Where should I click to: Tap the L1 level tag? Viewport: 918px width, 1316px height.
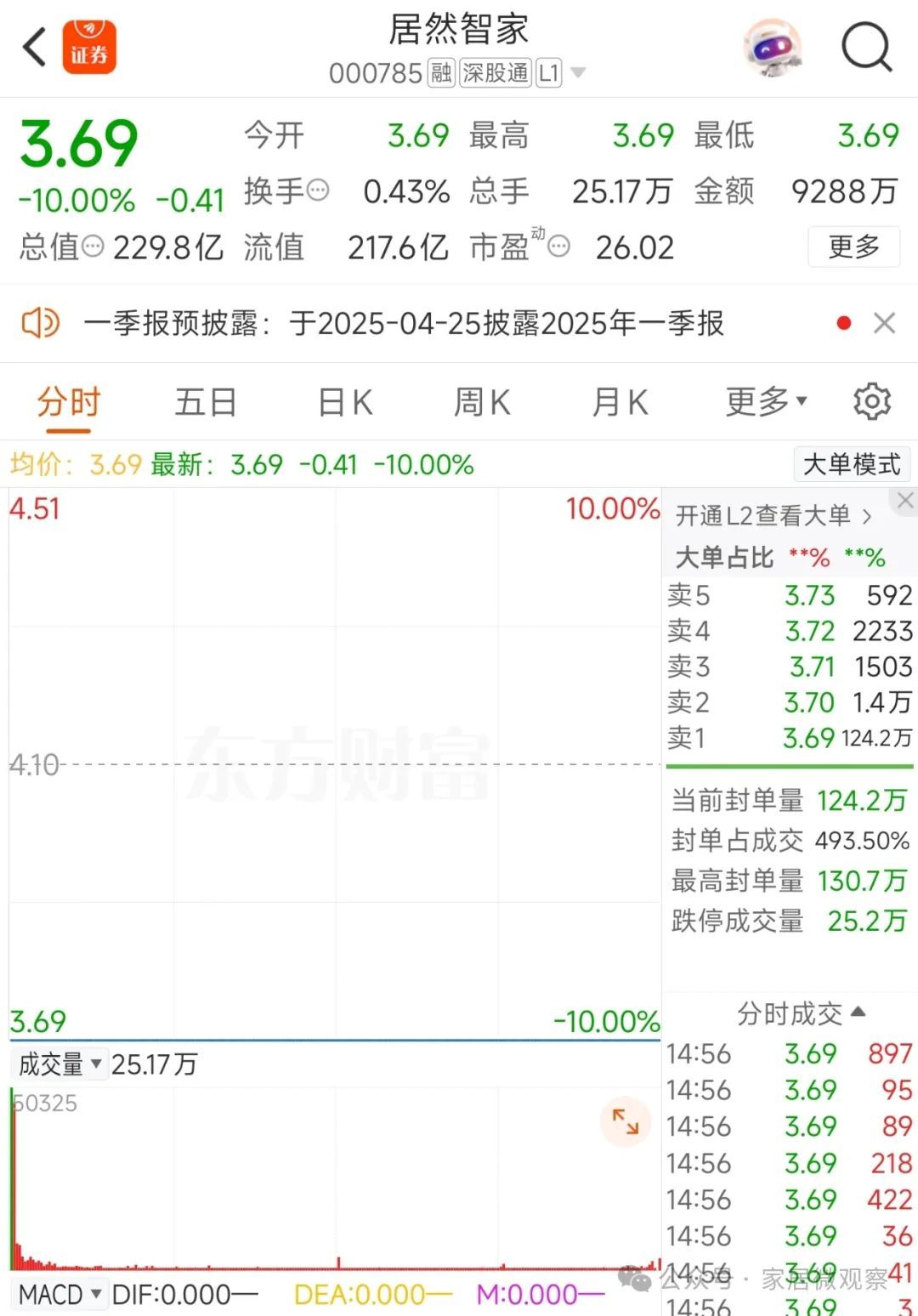[549, 73]
